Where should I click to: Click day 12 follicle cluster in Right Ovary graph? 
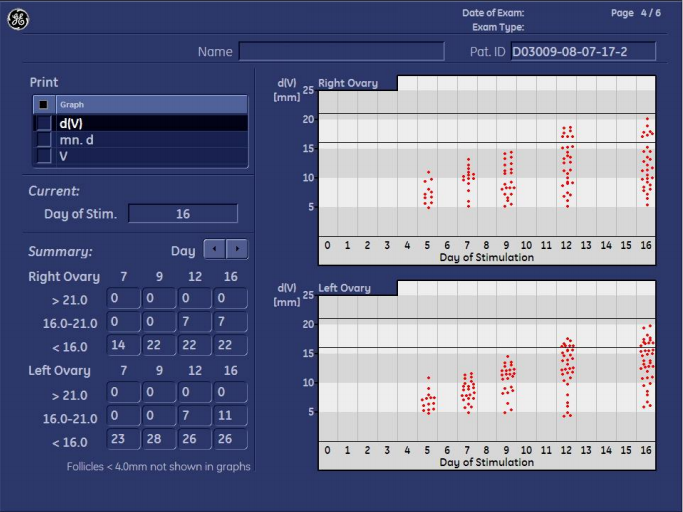pyautogui.click(x=567, y=166)
